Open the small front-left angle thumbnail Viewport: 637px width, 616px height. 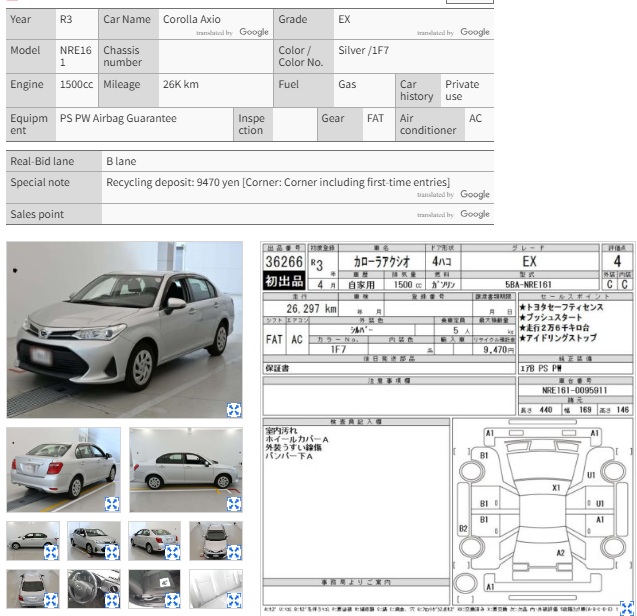pyautogui.click(x=94, y=541)
